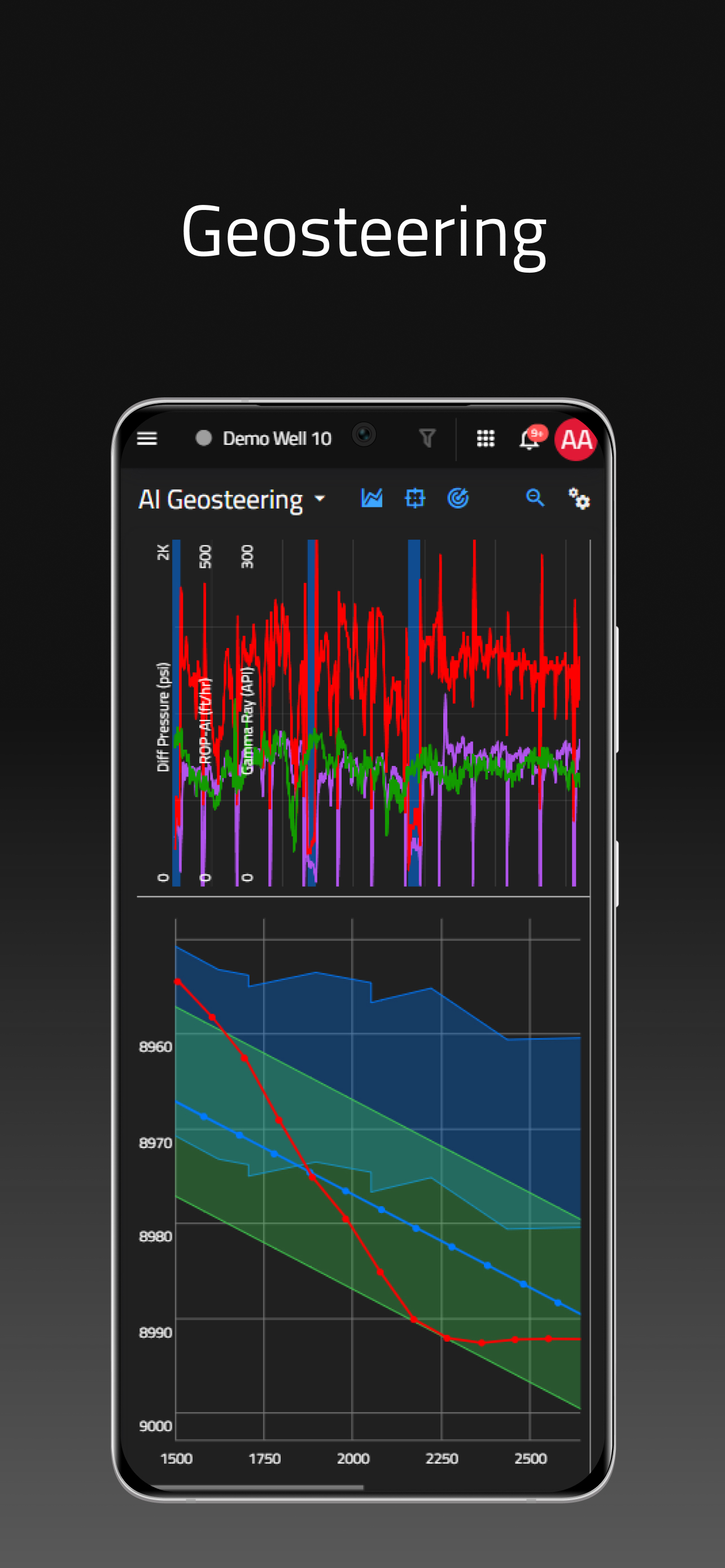Image resolution: width=725 pixels, height=1568 pixels.
Task: Click the Demo Well 10 status dot
Action: click(203, 438)
